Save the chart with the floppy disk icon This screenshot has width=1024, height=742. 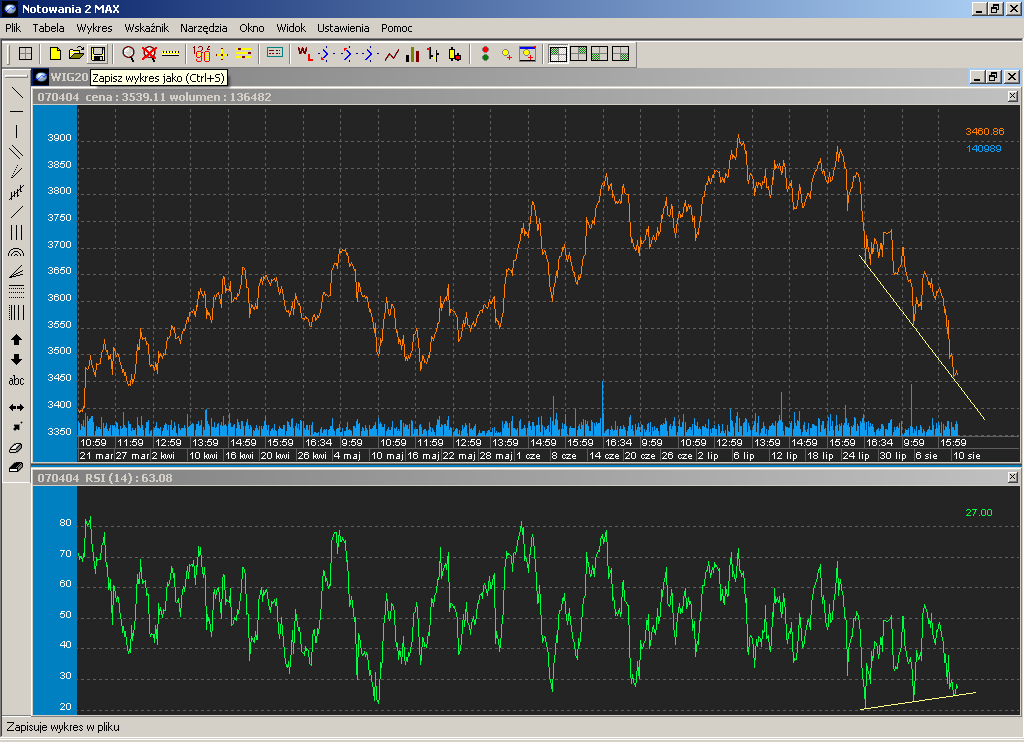tap(98, 54)
